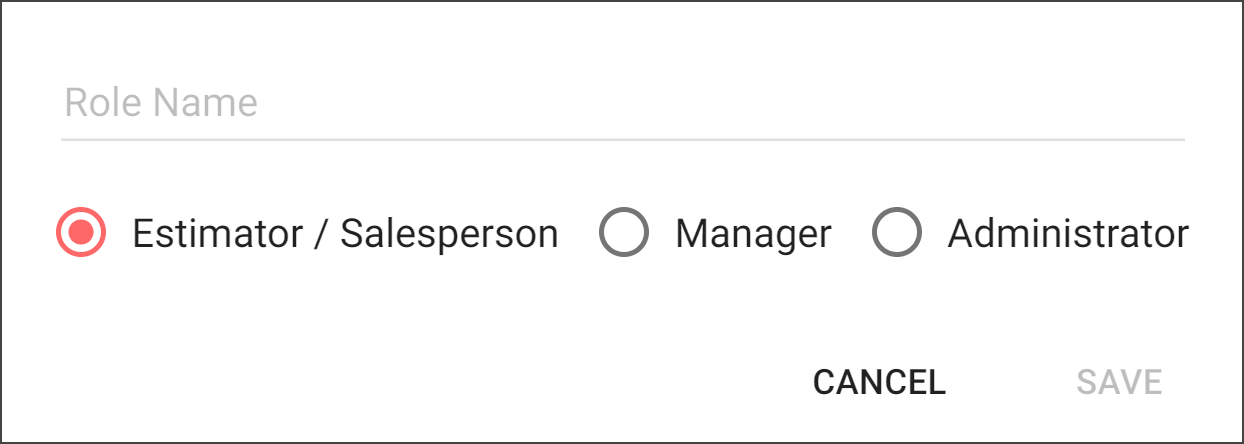Choose Estimator / Salesperson as role type
The height and width of the screenshot is (444, 1244).
point(81,233)
